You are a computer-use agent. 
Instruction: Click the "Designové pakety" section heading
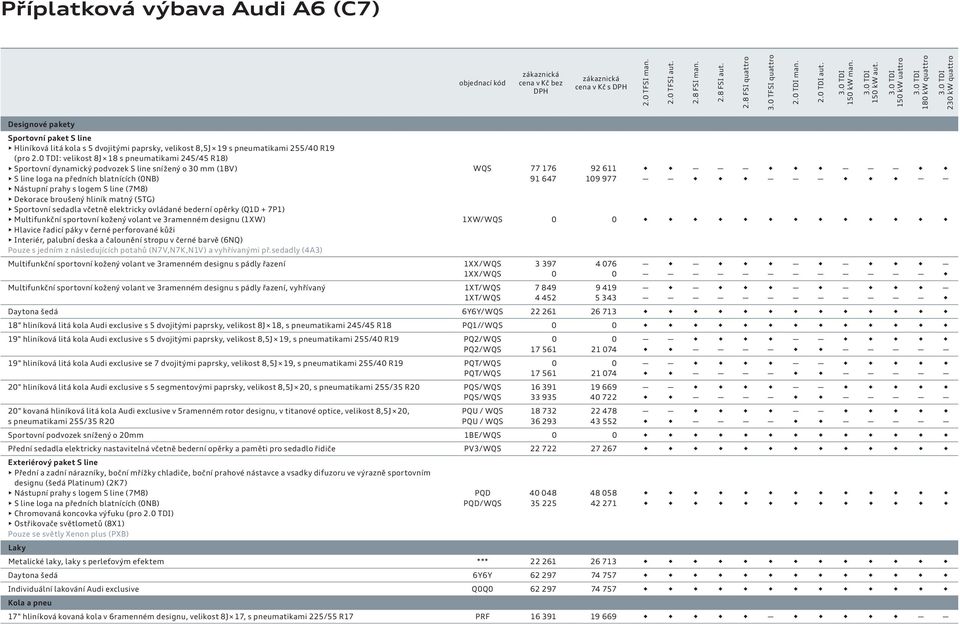tap(41, 124)
